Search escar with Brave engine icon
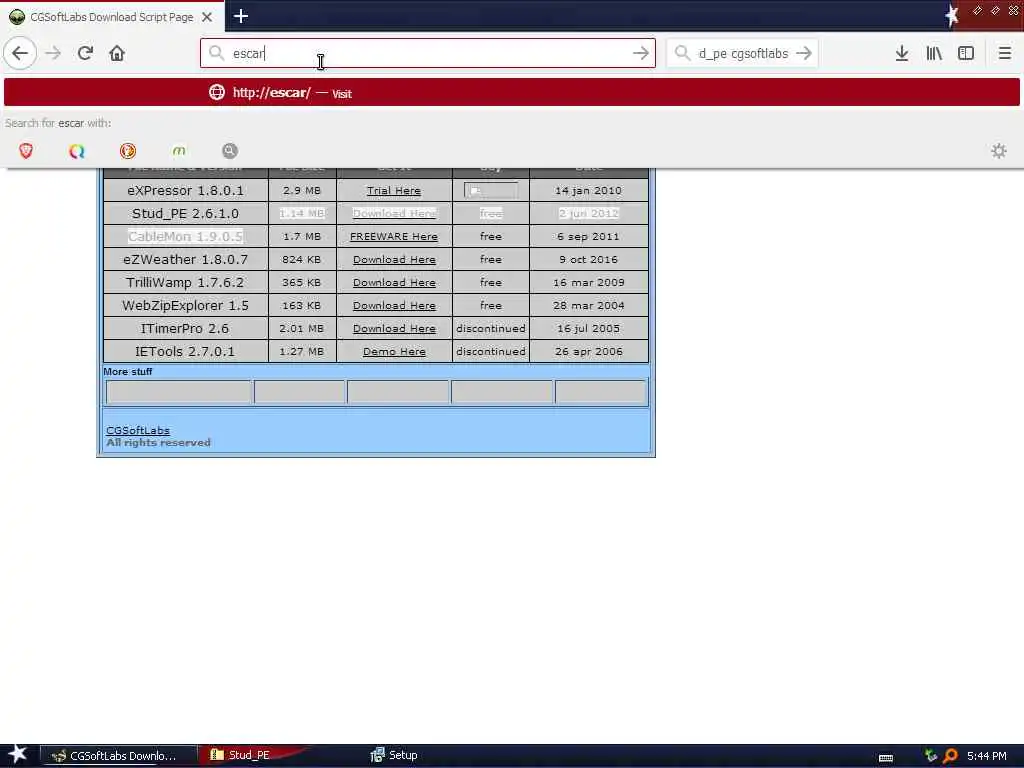This screenshot has height=768, width=1024. tap(26, 151)
